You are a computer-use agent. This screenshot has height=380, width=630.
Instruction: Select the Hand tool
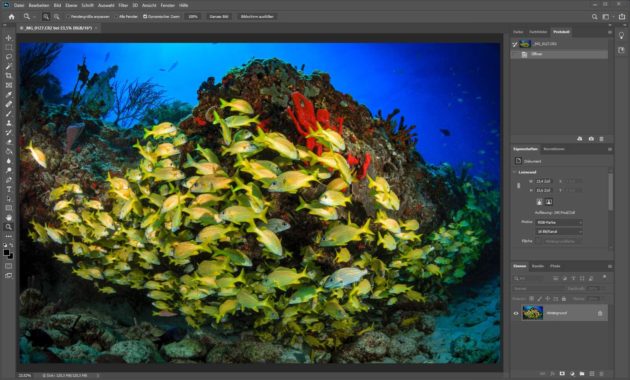8,217
